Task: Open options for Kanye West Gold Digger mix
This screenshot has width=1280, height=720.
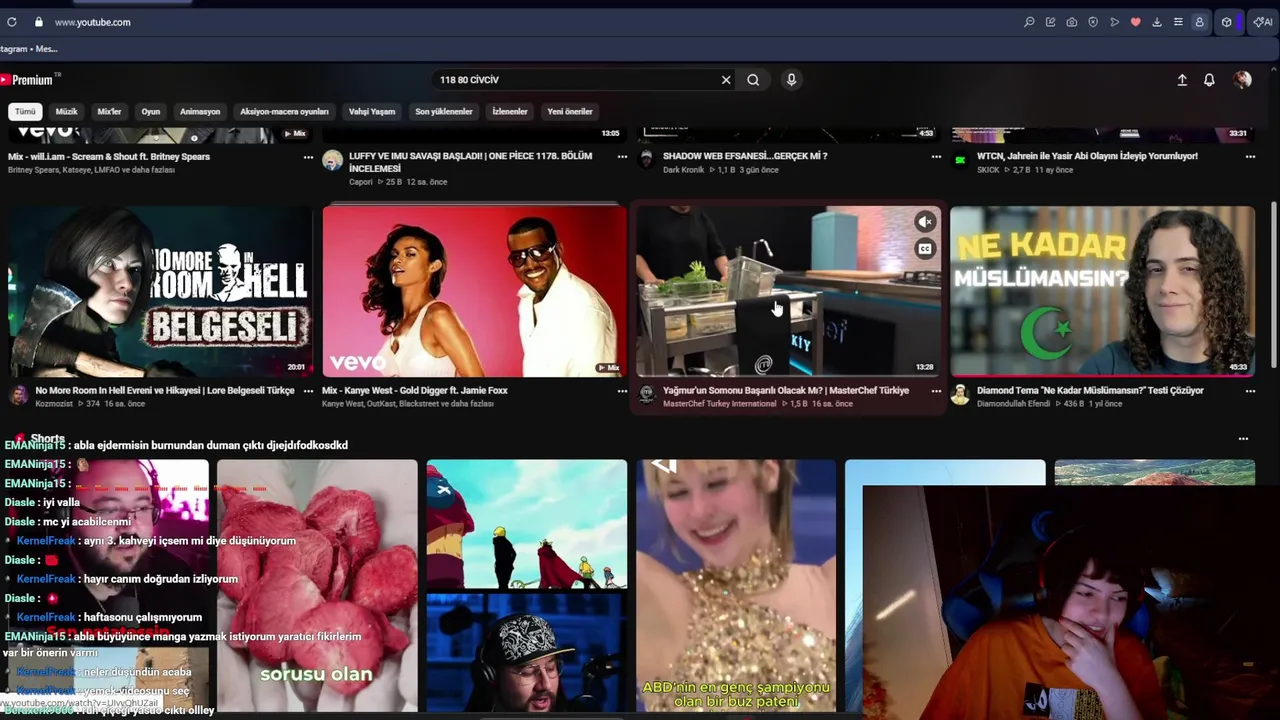Action: coord(622,391)
